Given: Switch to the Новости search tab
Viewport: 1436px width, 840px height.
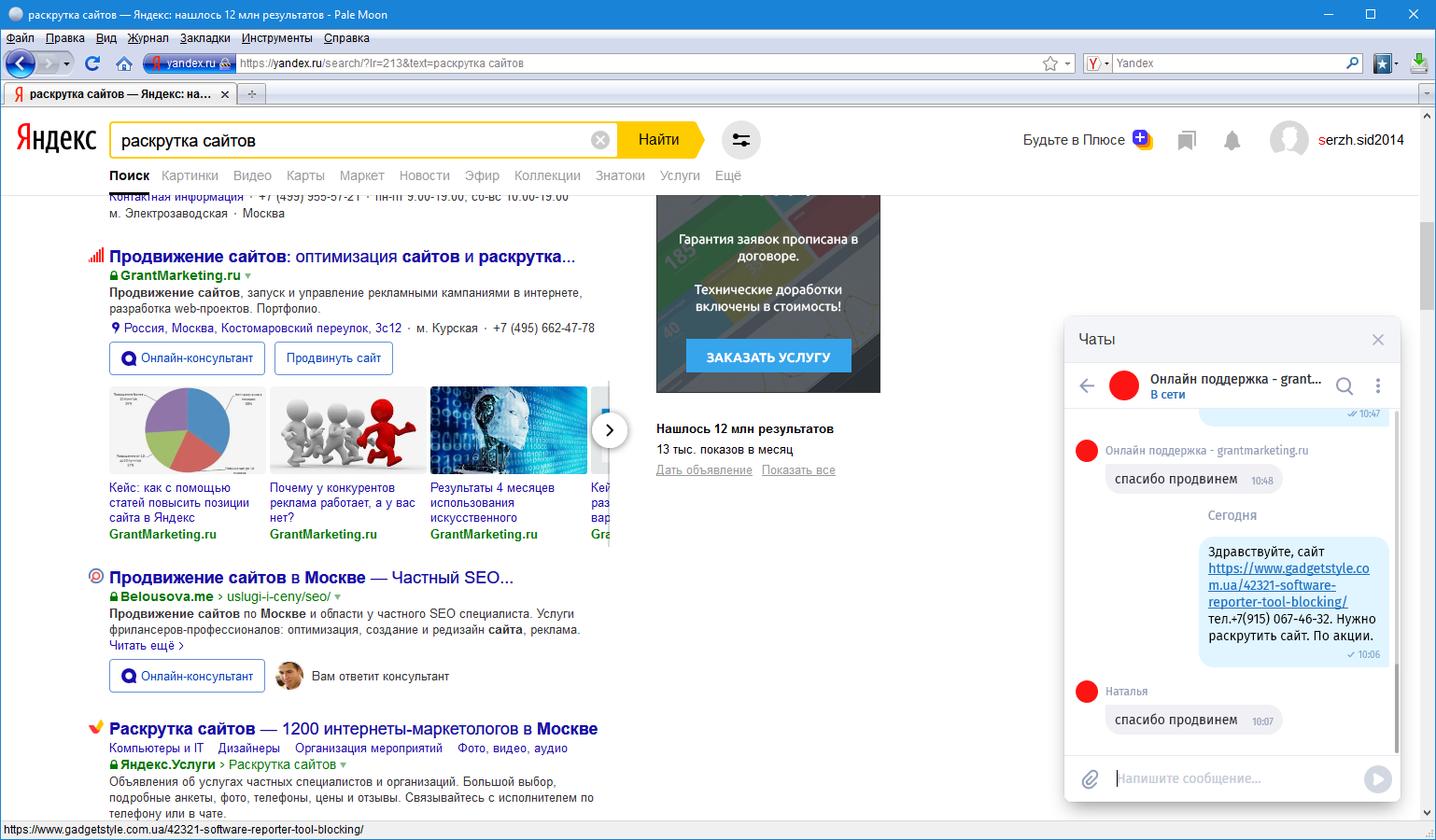Looking at the screenshot, I should [425, 175].
